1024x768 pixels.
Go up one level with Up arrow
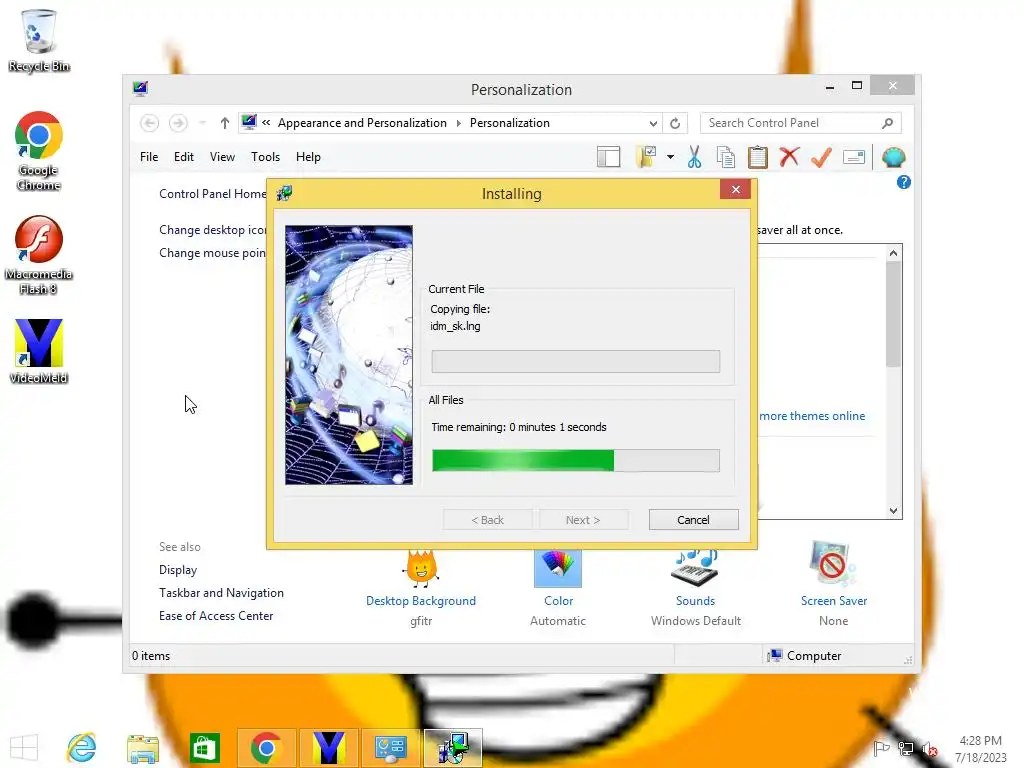tap(225, 123)
